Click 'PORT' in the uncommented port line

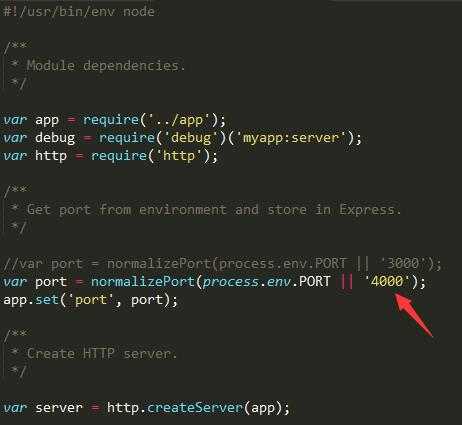pos(315,282)
